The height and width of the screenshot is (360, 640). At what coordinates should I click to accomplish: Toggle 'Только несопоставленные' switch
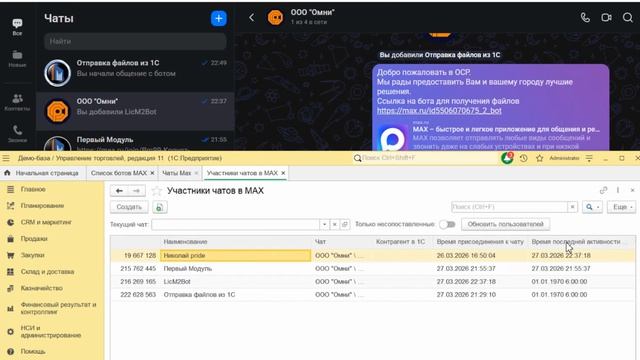pos(447,224)
